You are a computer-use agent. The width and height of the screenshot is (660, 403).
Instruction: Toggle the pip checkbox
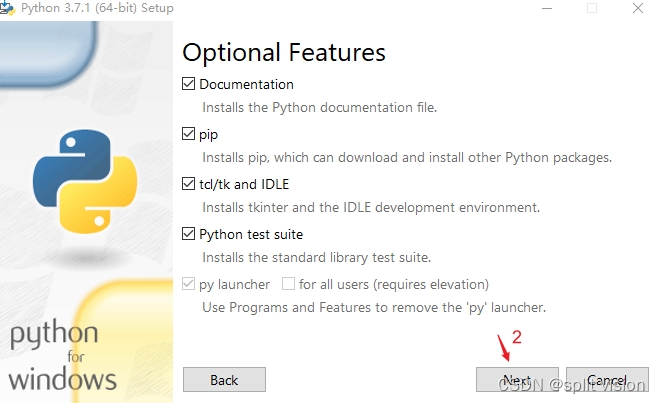click(189, 134)
